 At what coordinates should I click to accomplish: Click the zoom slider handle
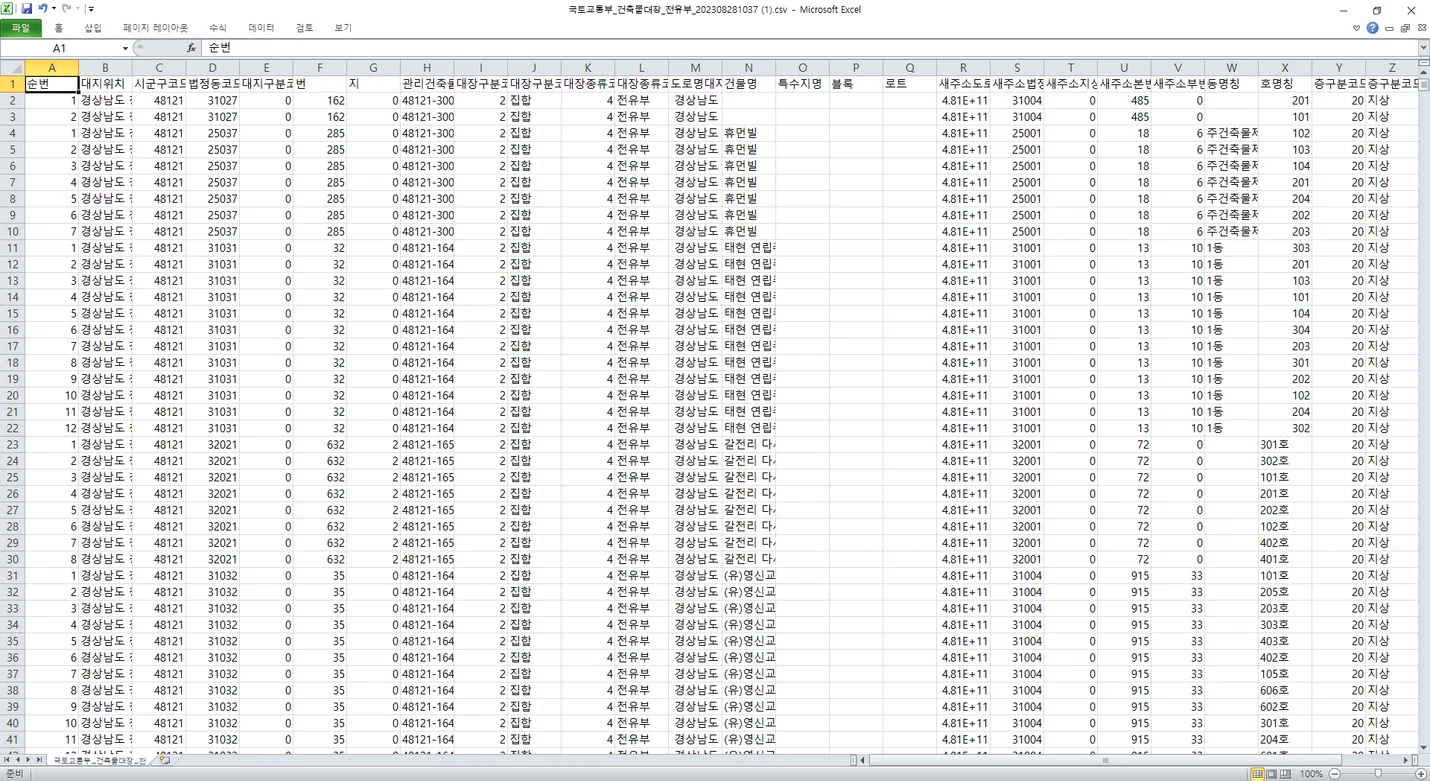coord(1378,774)
